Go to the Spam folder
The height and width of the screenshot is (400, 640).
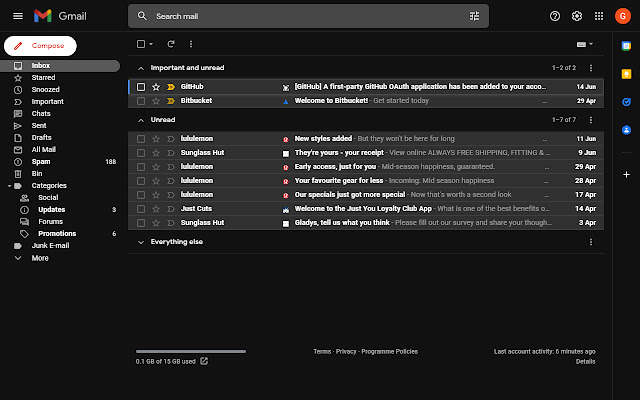coord(41,161)
